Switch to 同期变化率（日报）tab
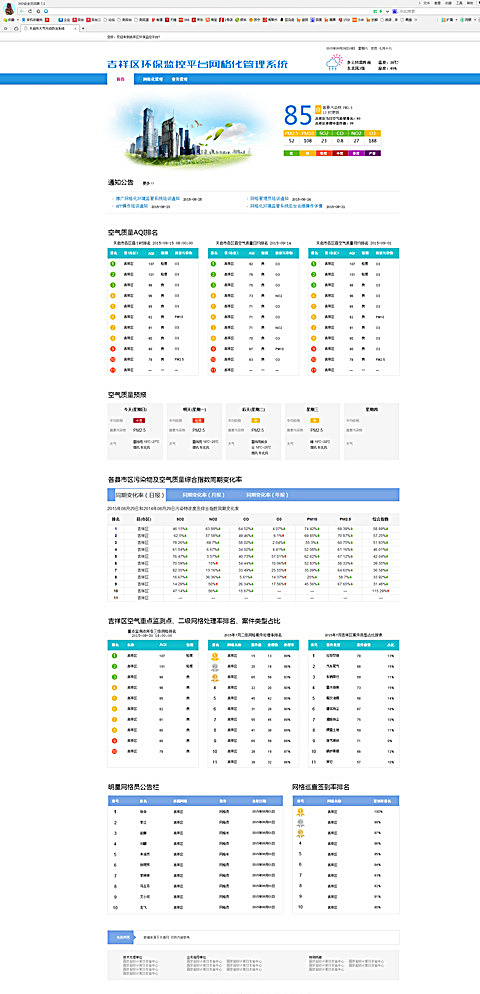This screenshot has height=994, width=480. 139,494
